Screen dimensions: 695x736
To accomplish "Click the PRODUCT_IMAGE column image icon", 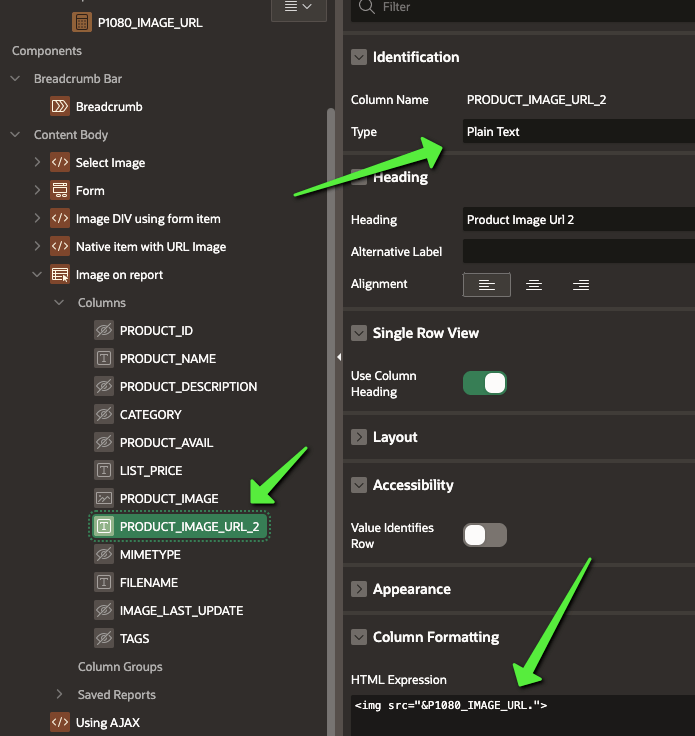I will coord(104,499).
